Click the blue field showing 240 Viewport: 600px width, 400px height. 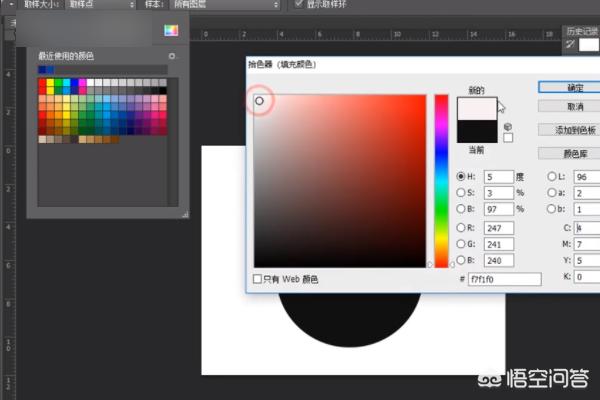coord(499,260)
